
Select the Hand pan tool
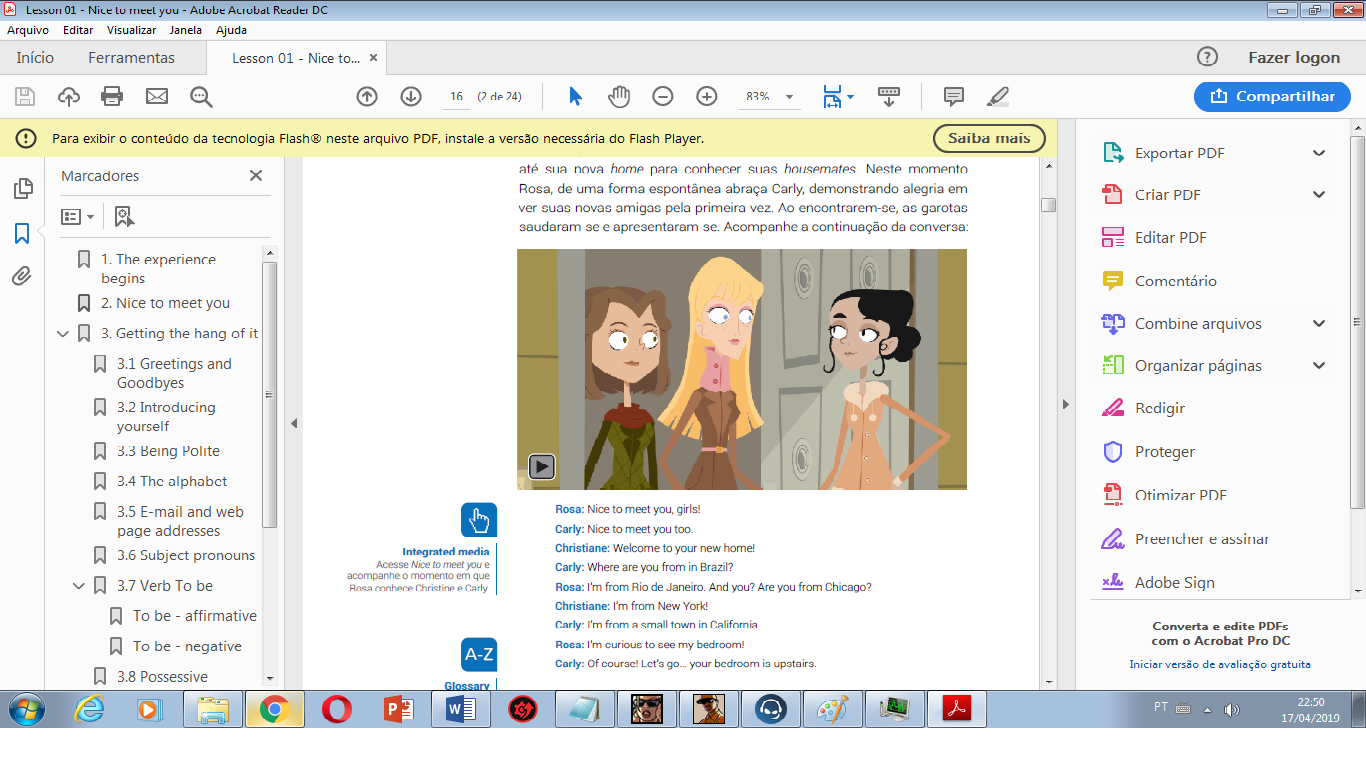620,96
